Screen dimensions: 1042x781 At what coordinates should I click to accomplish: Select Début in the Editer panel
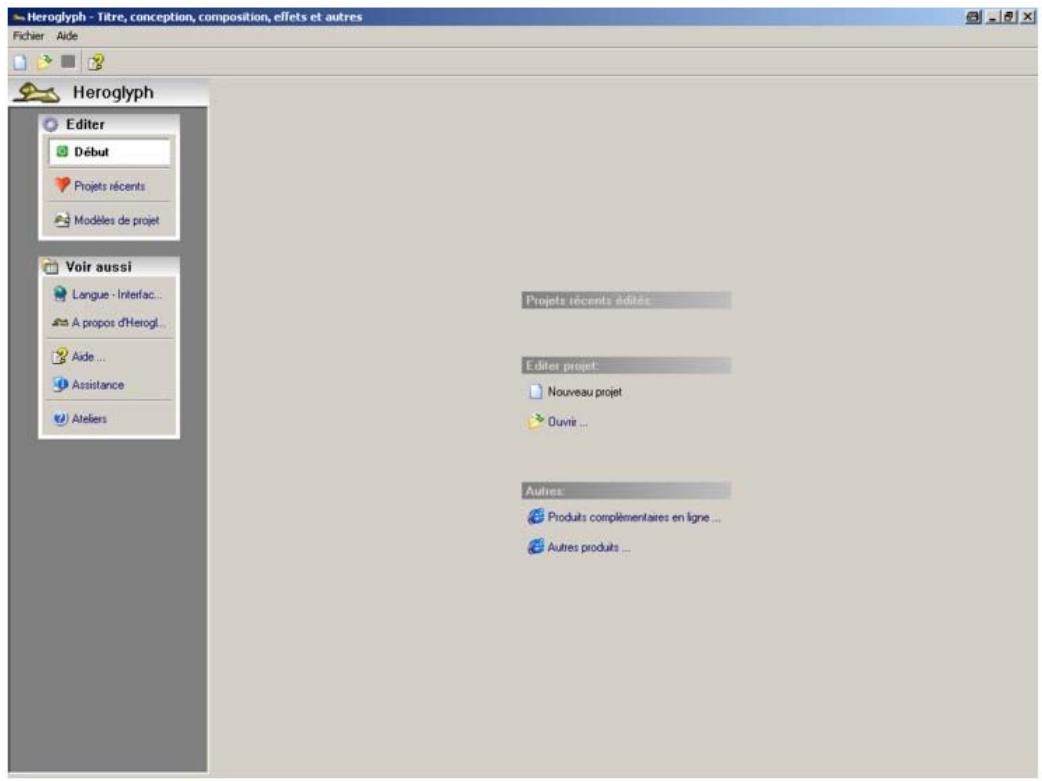click(x=110, y=152)
